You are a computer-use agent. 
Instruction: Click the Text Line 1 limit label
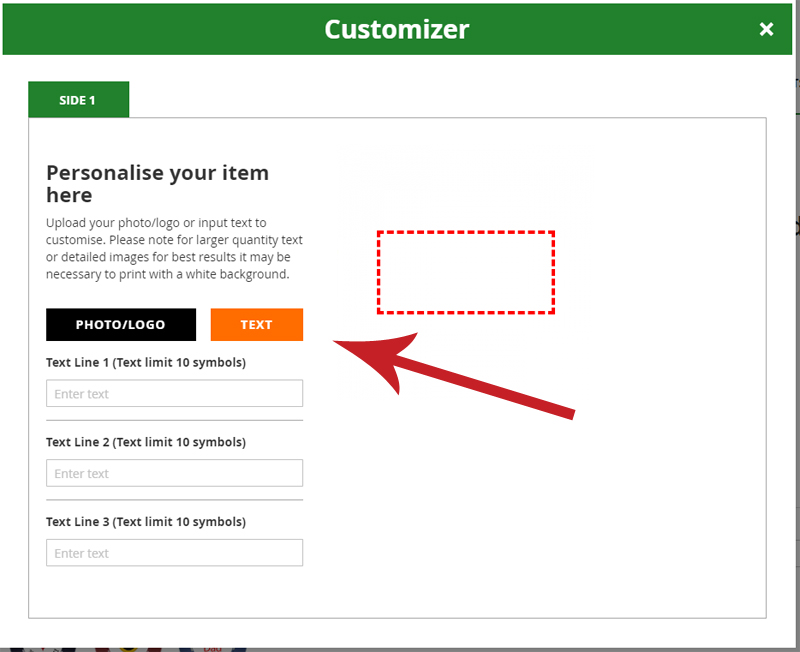click(146, 362)
